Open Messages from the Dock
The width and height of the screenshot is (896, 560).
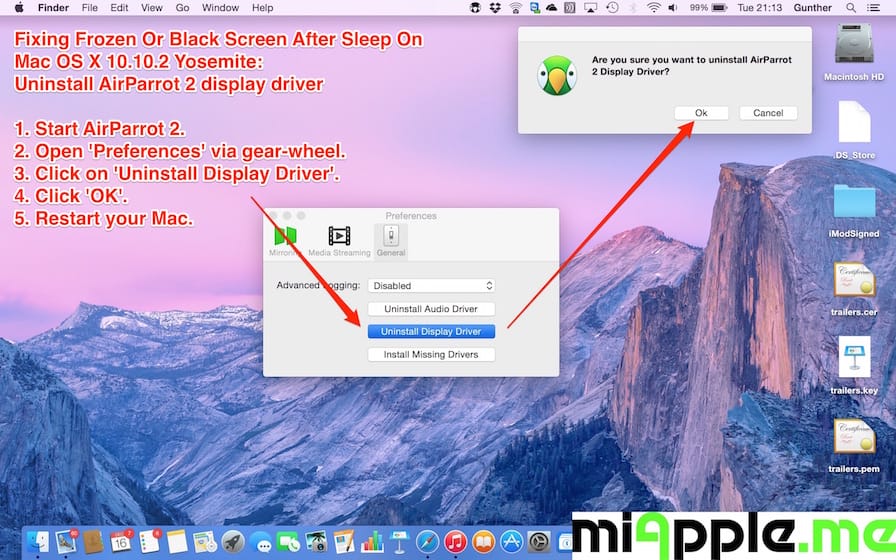click(x=261, y=542)
